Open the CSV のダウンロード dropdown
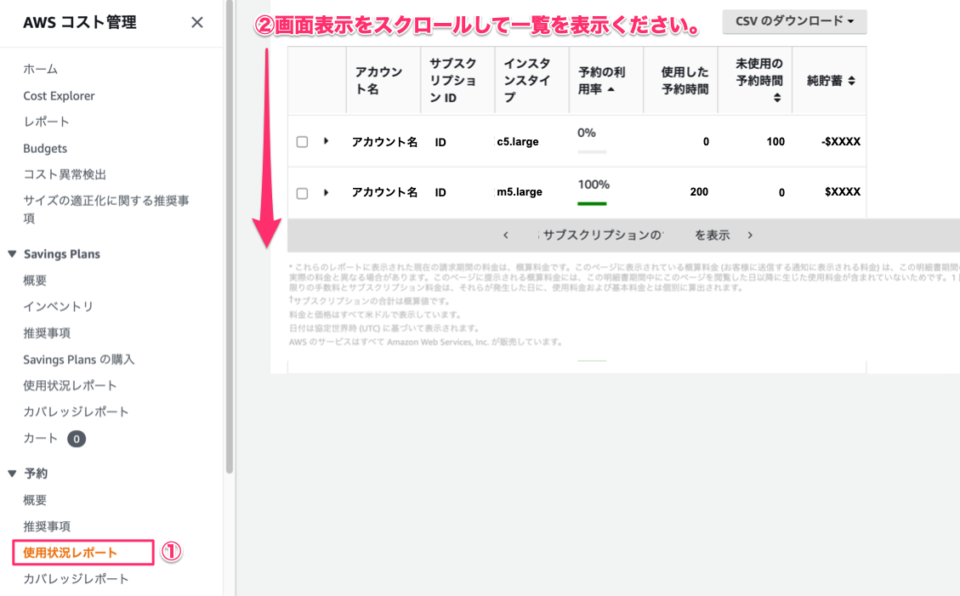This screenshot has height=596, width=960. click(x=794, y=21)
